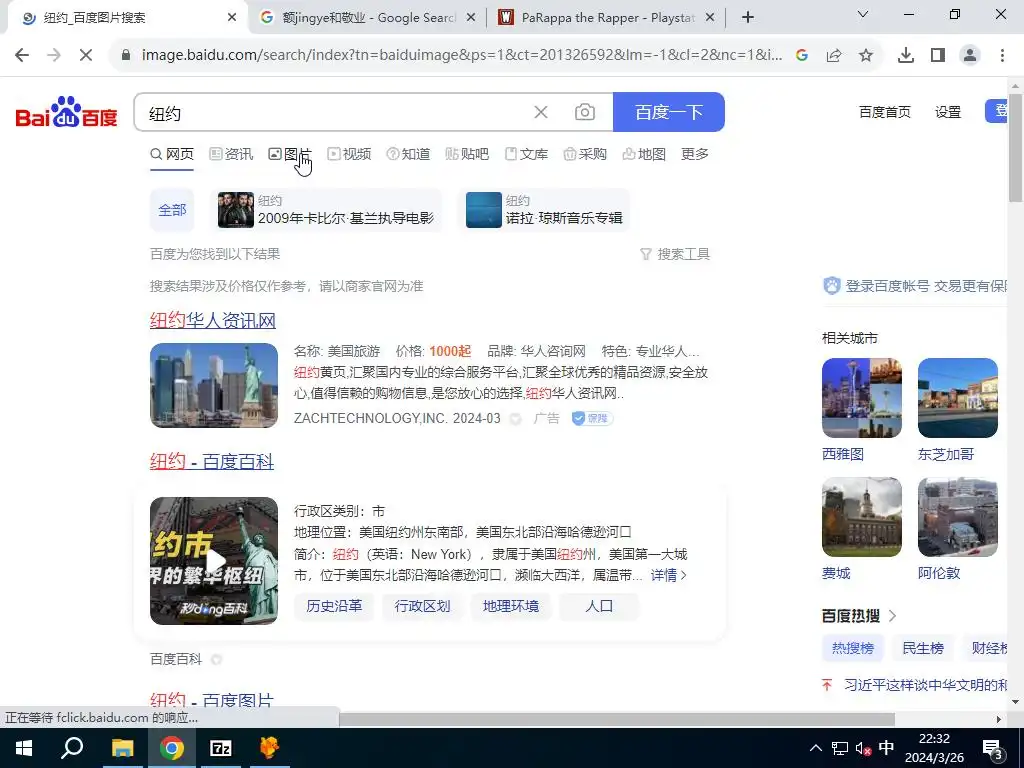This screenshot has width=1024, height=768.
Task: Switch to the 网页 search tab
Action: (x=172, y=154)
